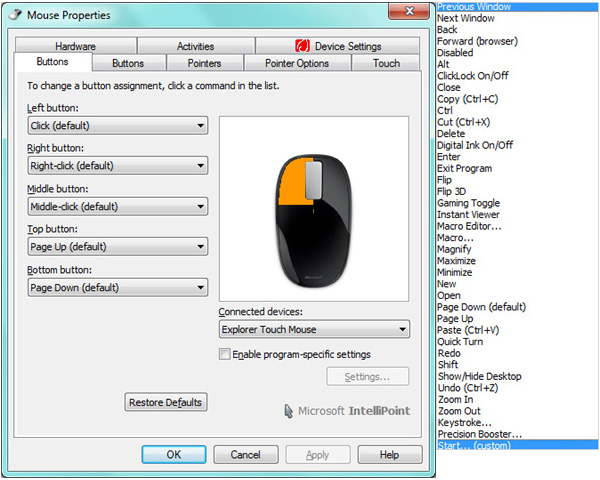
Task: Click the Microsoft IntelliPoint cursor logo
Action: tap(289, 411)
